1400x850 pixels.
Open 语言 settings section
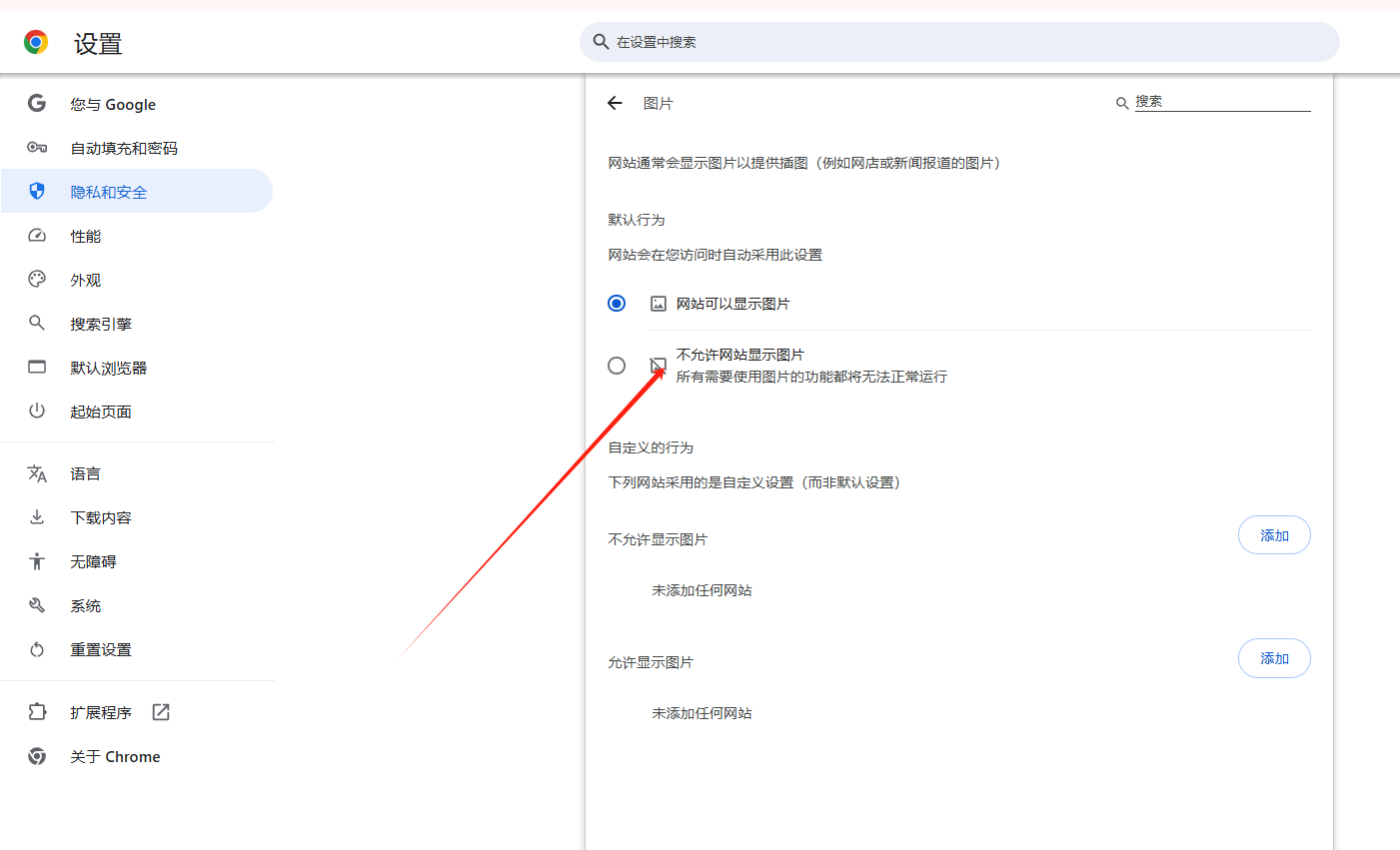pyautogui.click(x=137, y=473)
